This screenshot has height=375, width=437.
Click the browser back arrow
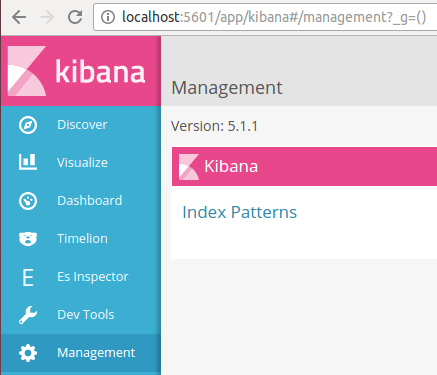coord(19,17)
